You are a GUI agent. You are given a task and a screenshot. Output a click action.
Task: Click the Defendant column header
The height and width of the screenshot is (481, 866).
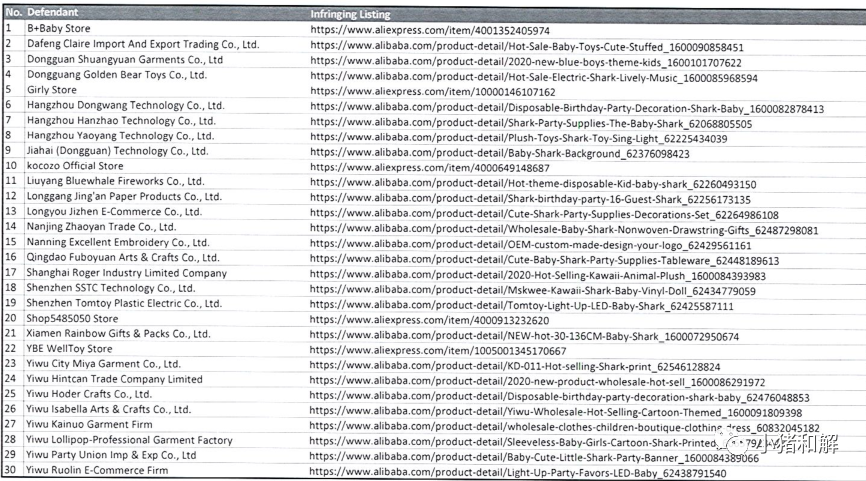pyautogui.click(x=52, y=12)
